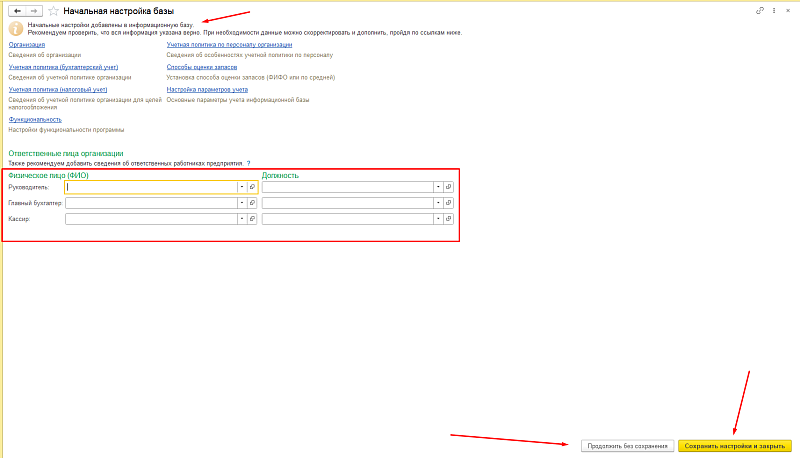Click into the Главный бухгалтер name field
800x458 pixels.
click(150, 203)
